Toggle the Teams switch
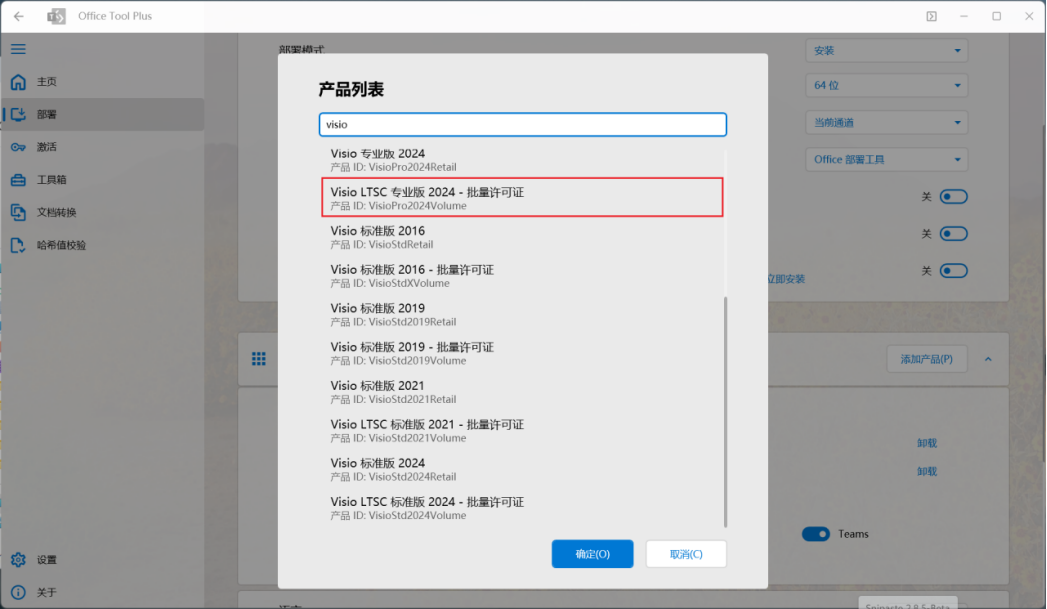 pyautogui.click(x=815, y=534)
